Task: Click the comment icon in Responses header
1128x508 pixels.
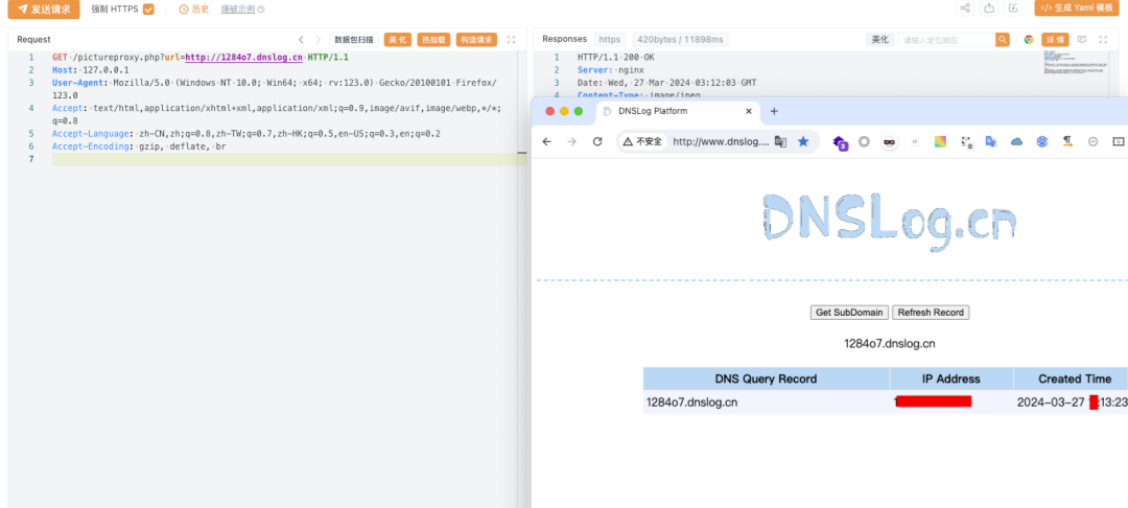Action: tap(1082, 40)
